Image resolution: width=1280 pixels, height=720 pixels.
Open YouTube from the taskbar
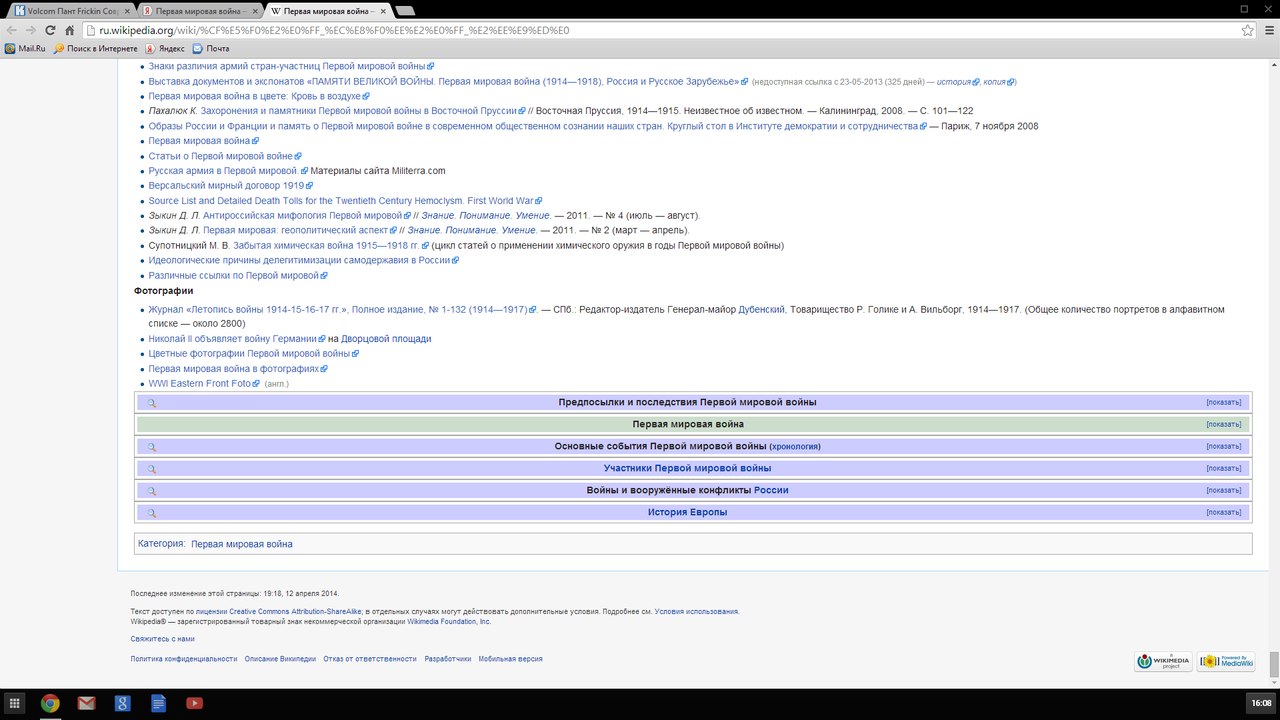(x=194, y=703)
